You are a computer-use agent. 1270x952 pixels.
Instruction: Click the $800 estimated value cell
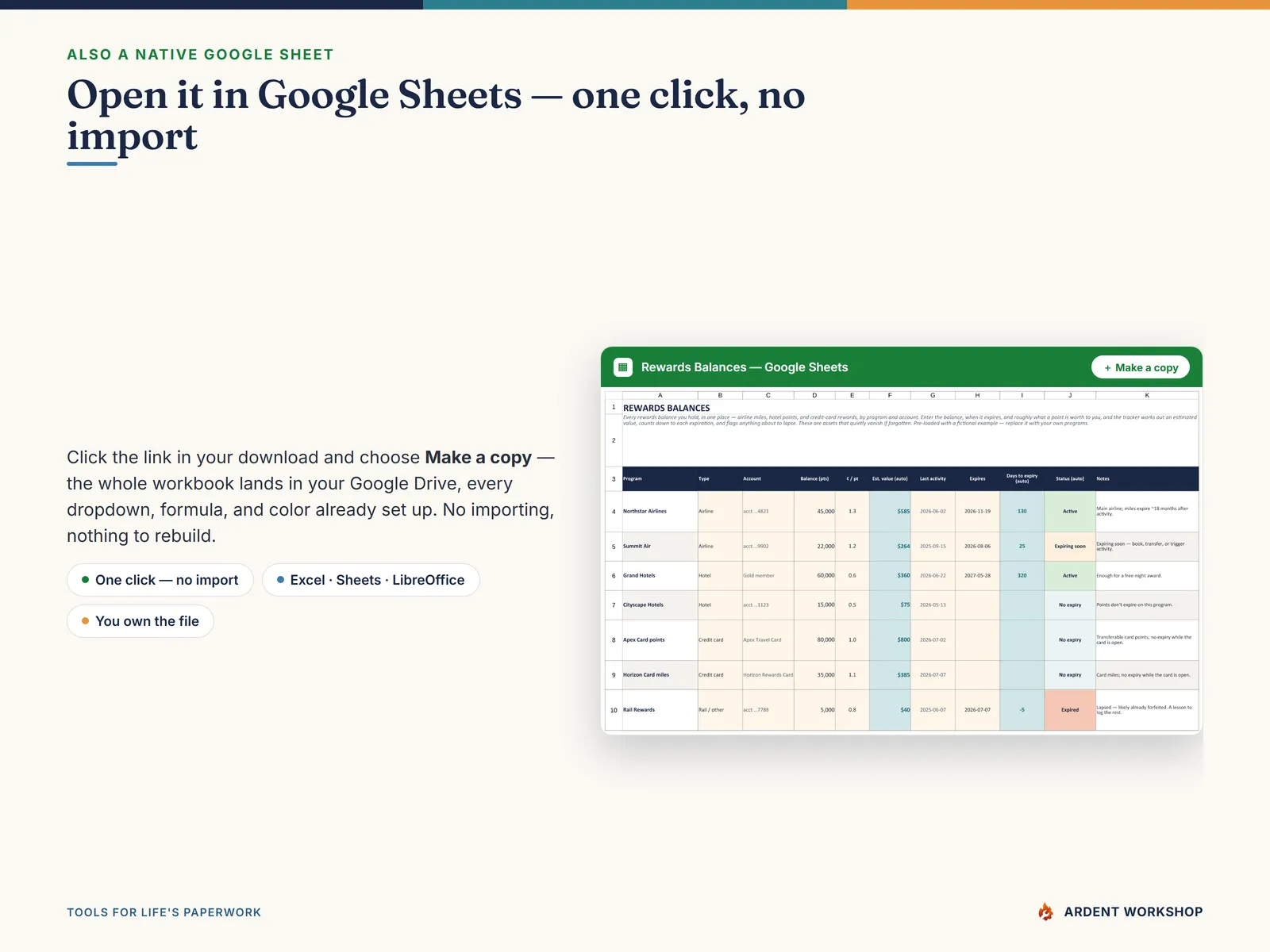(x=890, y=640)
